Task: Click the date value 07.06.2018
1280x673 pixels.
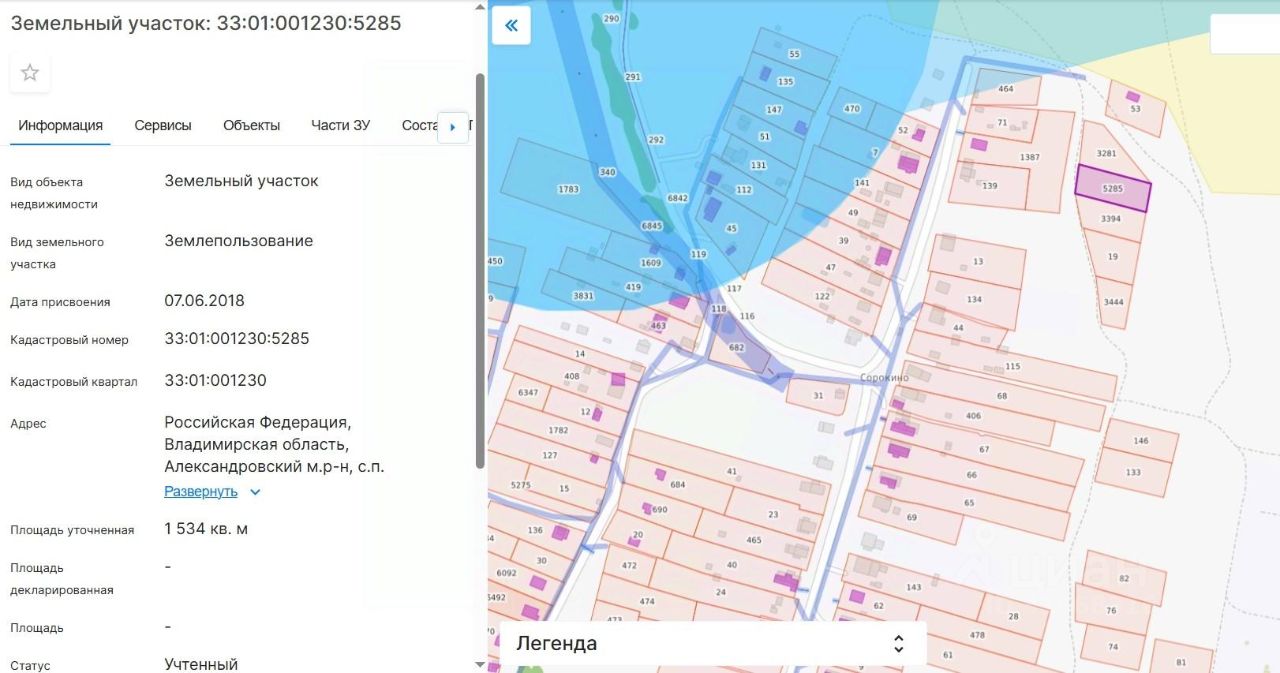Action: (x=204, y=300)
